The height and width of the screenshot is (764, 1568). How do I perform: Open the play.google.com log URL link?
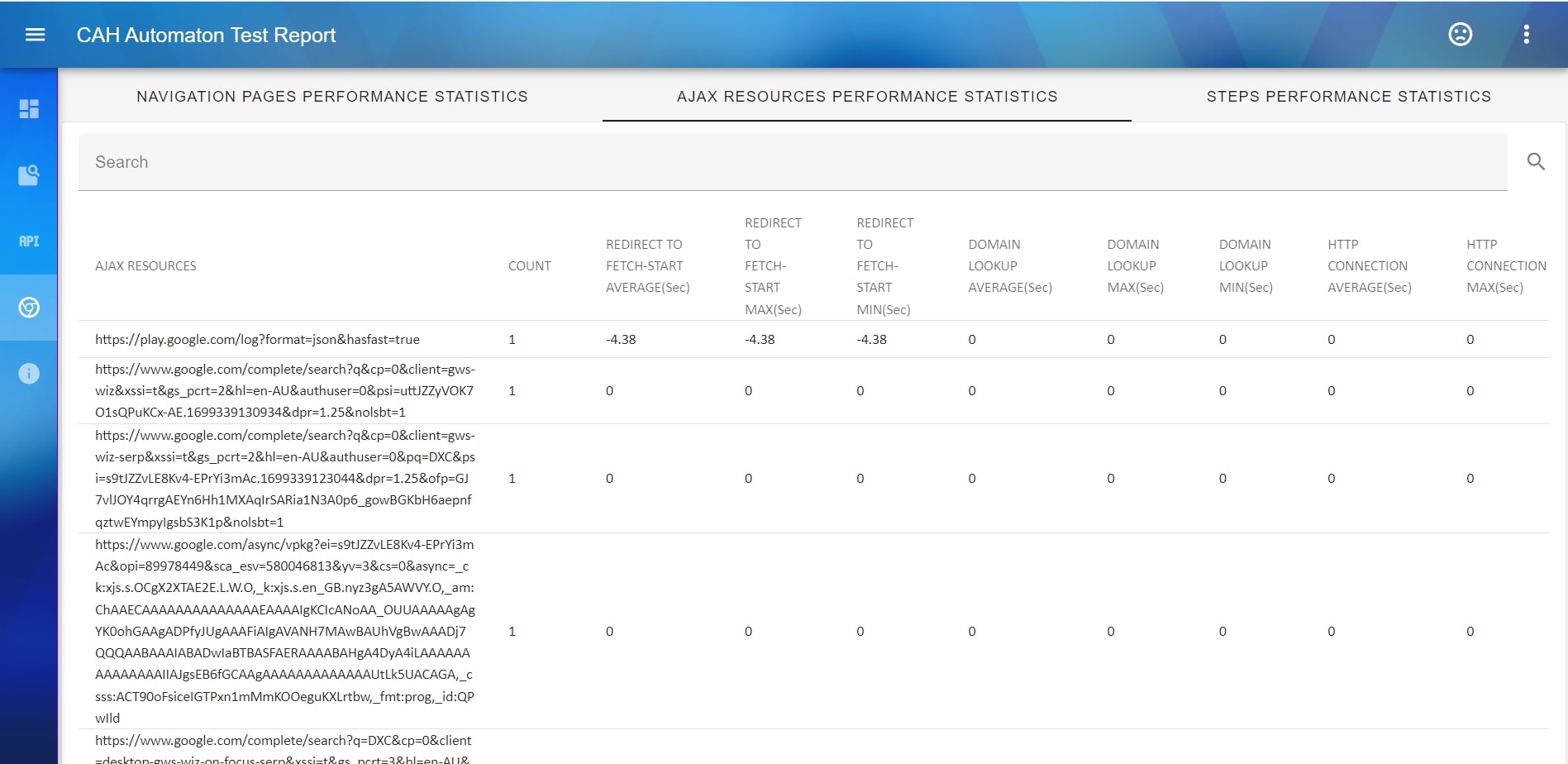click(x=257, y=339)
